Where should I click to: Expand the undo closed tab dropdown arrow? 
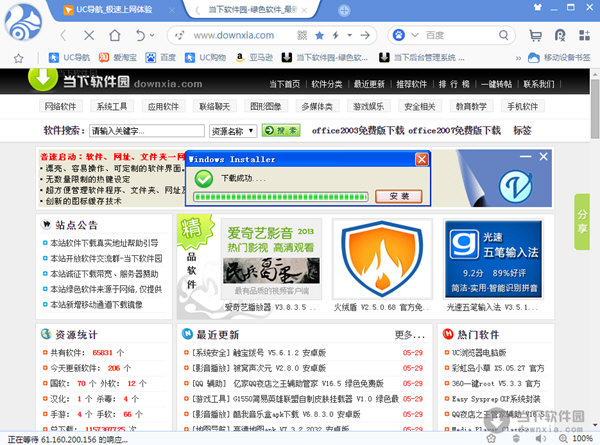tap(152, 36)
